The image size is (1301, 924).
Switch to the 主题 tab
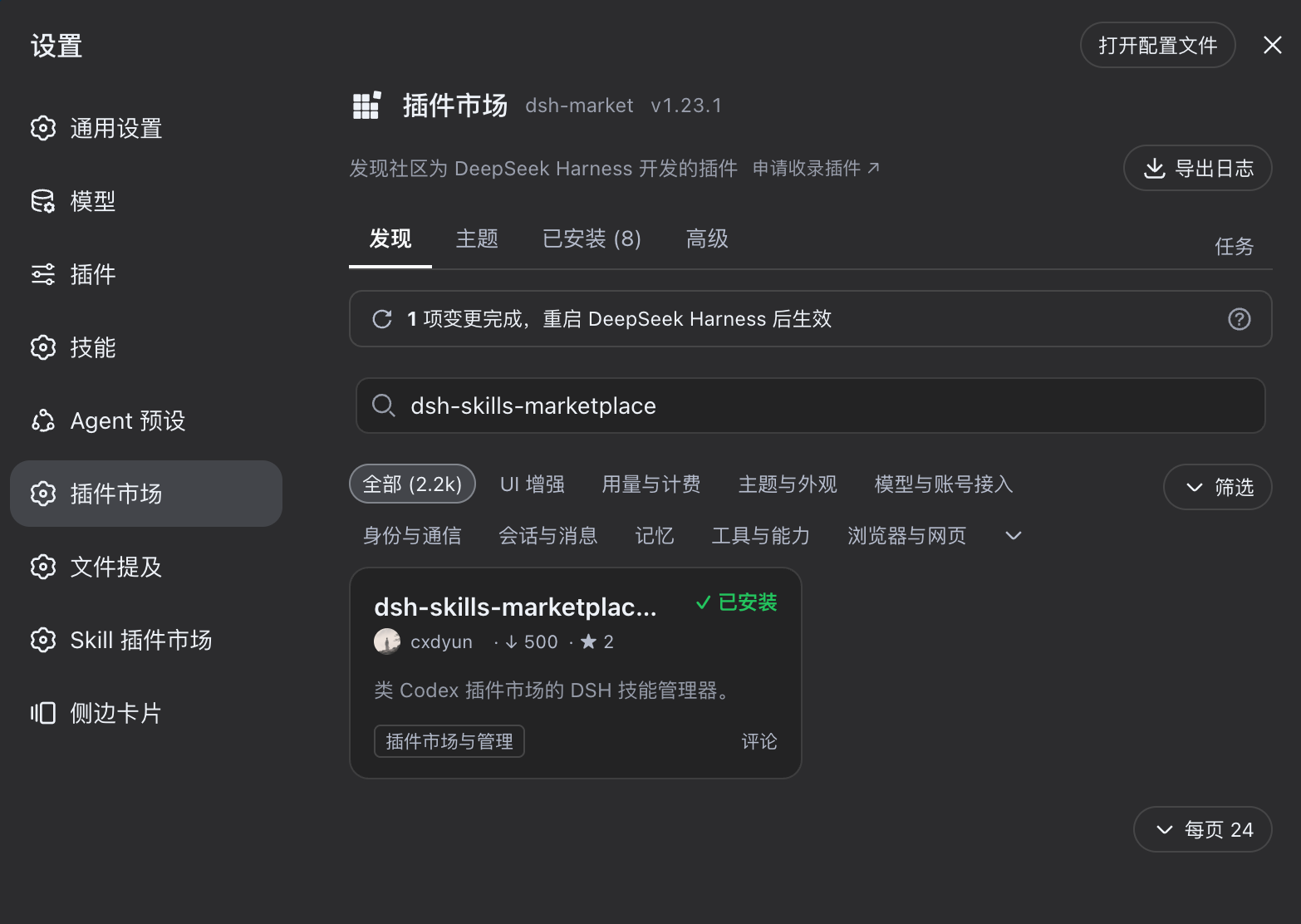pos(477,239)
